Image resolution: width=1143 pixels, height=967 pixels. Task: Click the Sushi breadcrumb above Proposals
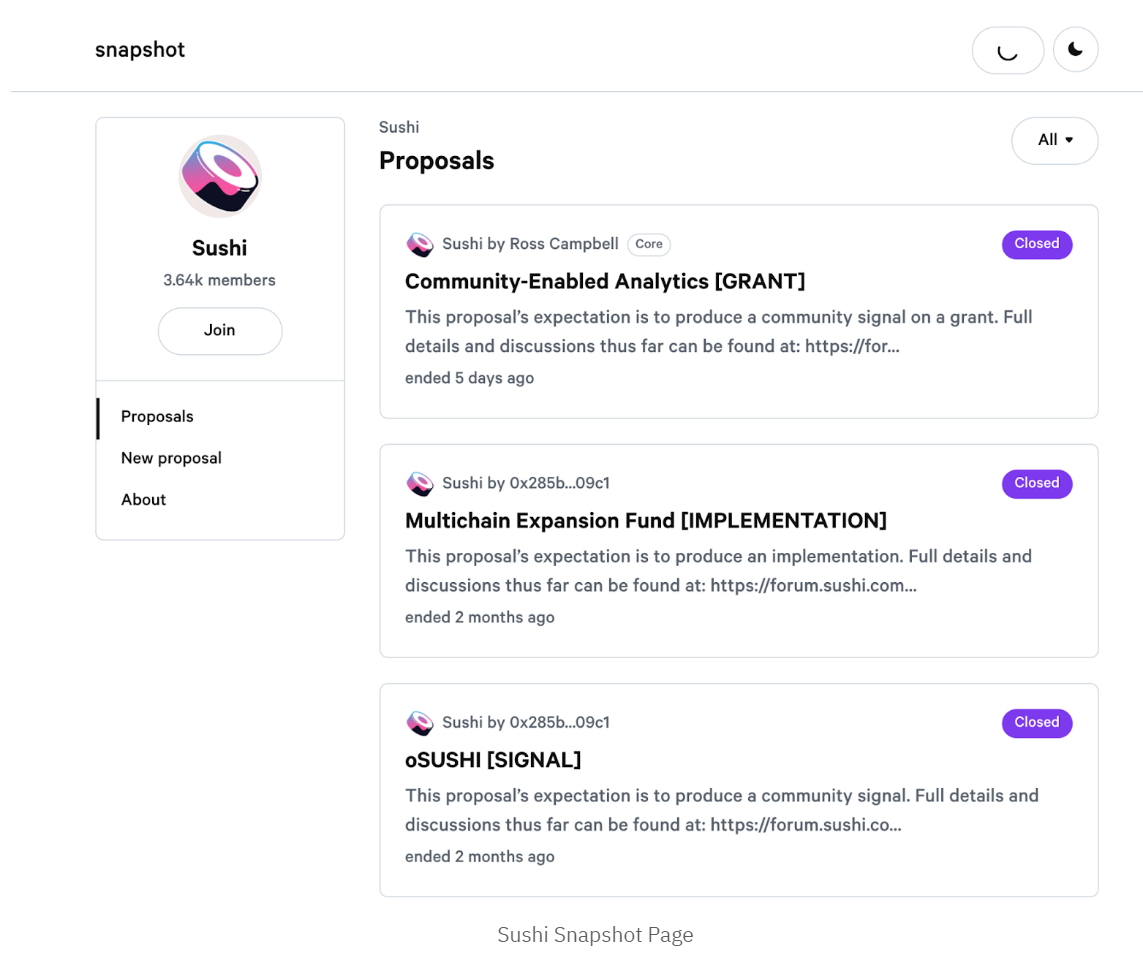click(399, 128)
